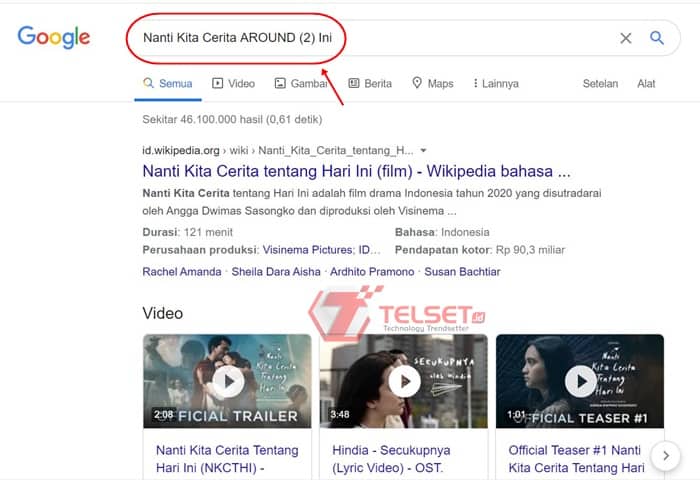The height and width of the screenshot is (480, 700).
Task: Select the Semua all results tab
Action: (x=168, y=84)
